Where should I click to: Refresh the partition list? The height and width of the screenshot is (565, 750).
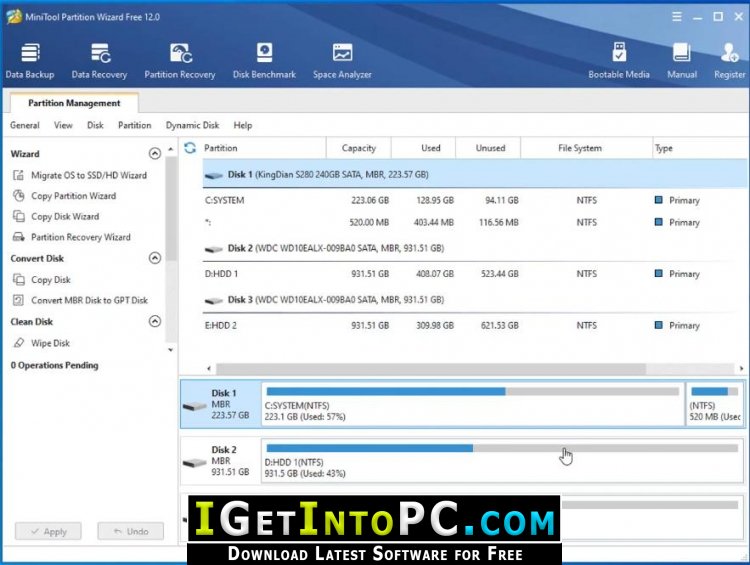(190, 148)
